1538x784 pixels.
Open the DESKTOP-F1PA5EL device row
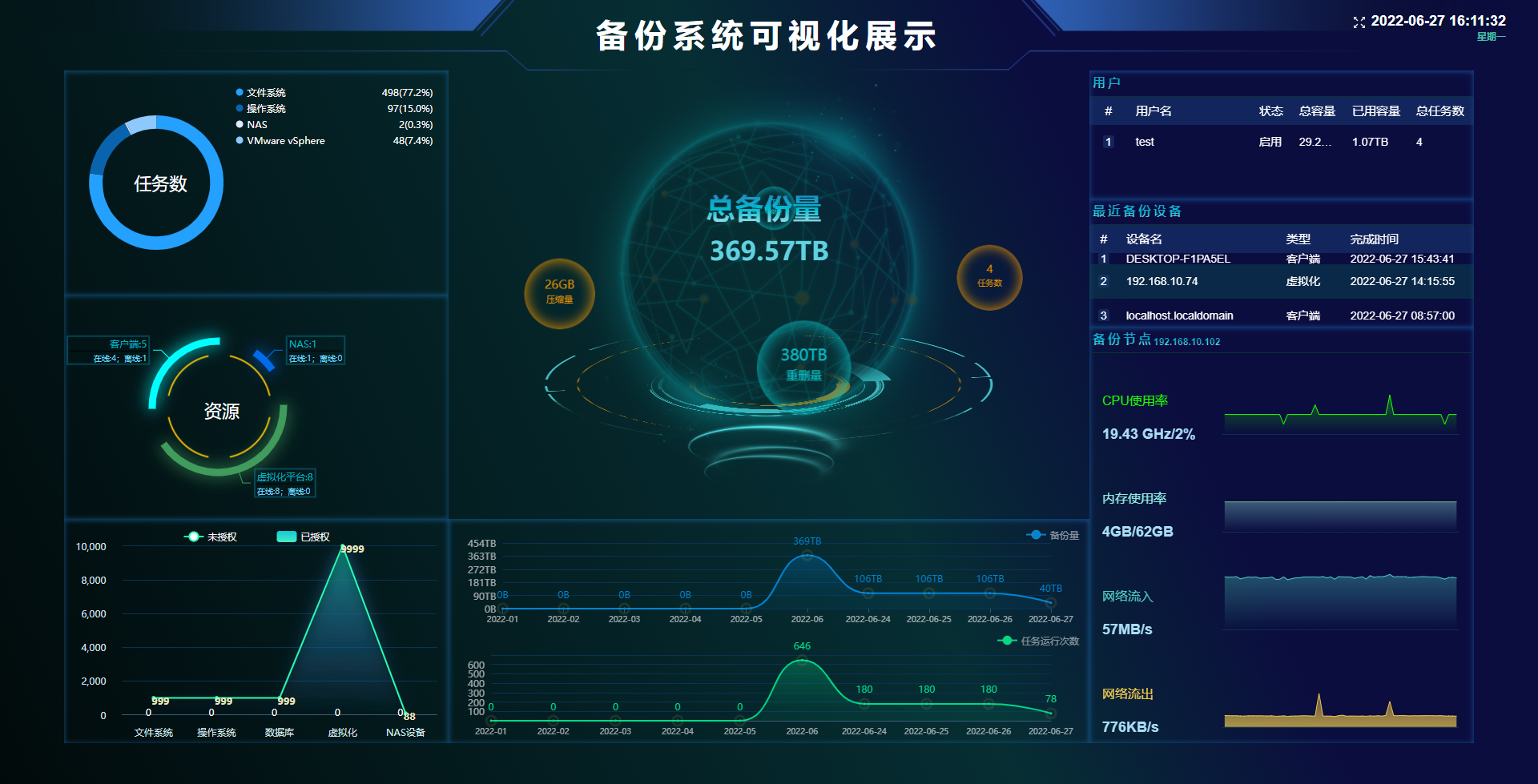click(1178, 259)
